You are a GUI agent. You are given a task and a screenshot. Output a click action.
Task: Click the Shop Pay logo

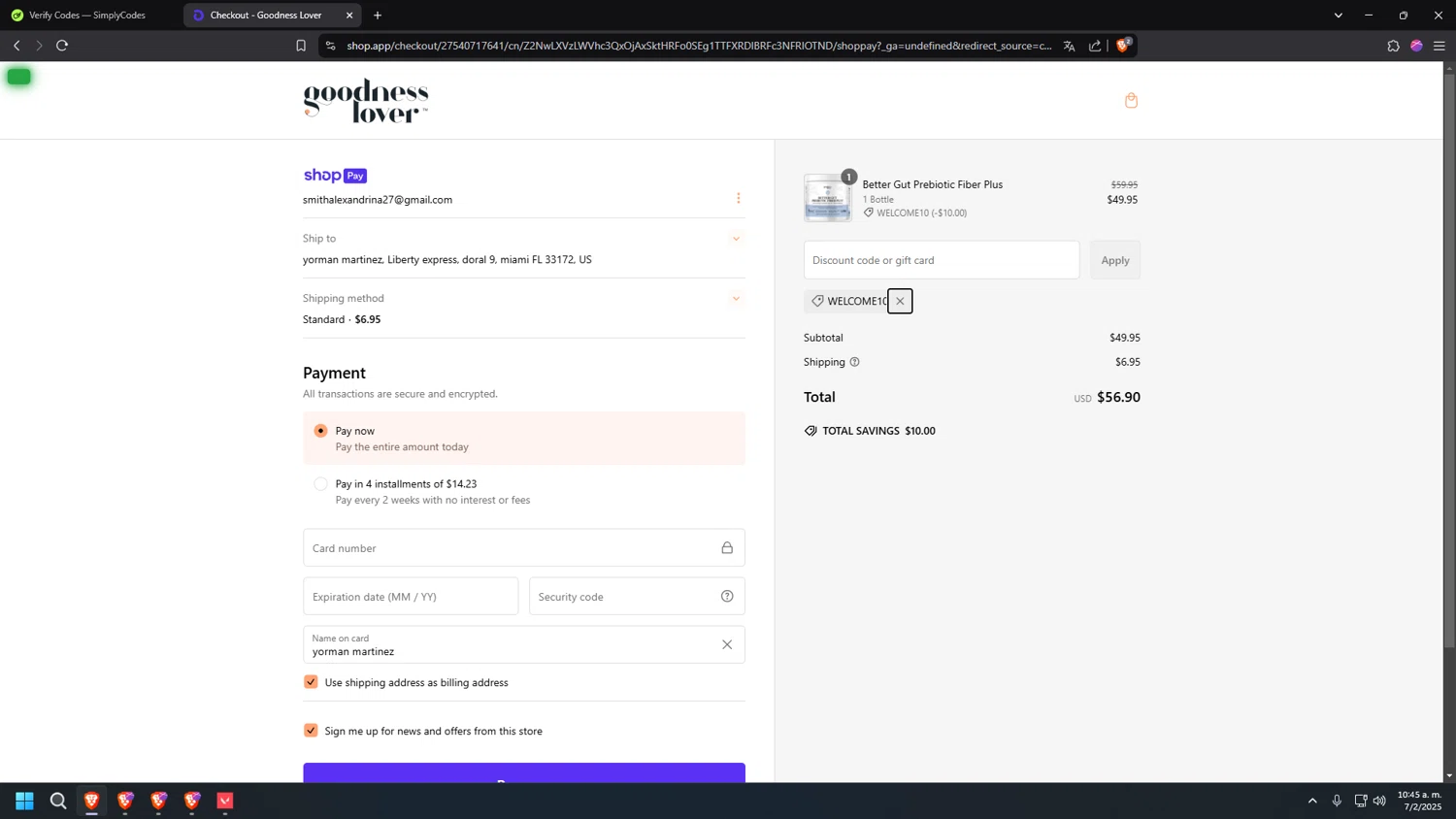pos(335,176)
